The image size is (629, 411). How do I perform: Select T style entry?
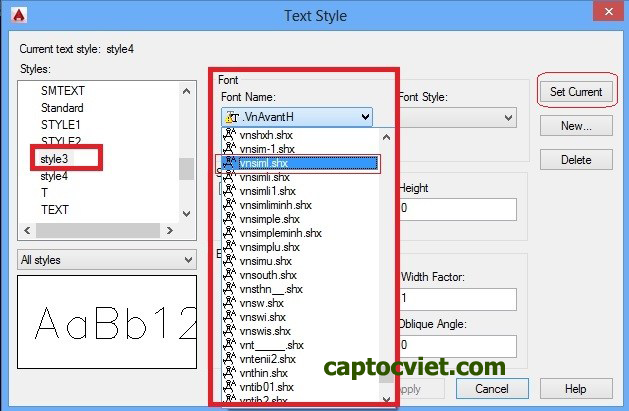[45, 193]
